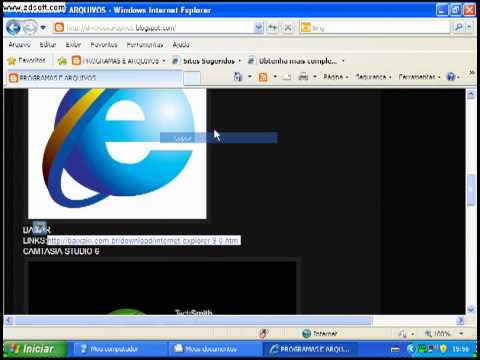Open PROGRAMAS E ARQUIVOS favorites bar link
480x360 pixels.
[x=116, y=61]
